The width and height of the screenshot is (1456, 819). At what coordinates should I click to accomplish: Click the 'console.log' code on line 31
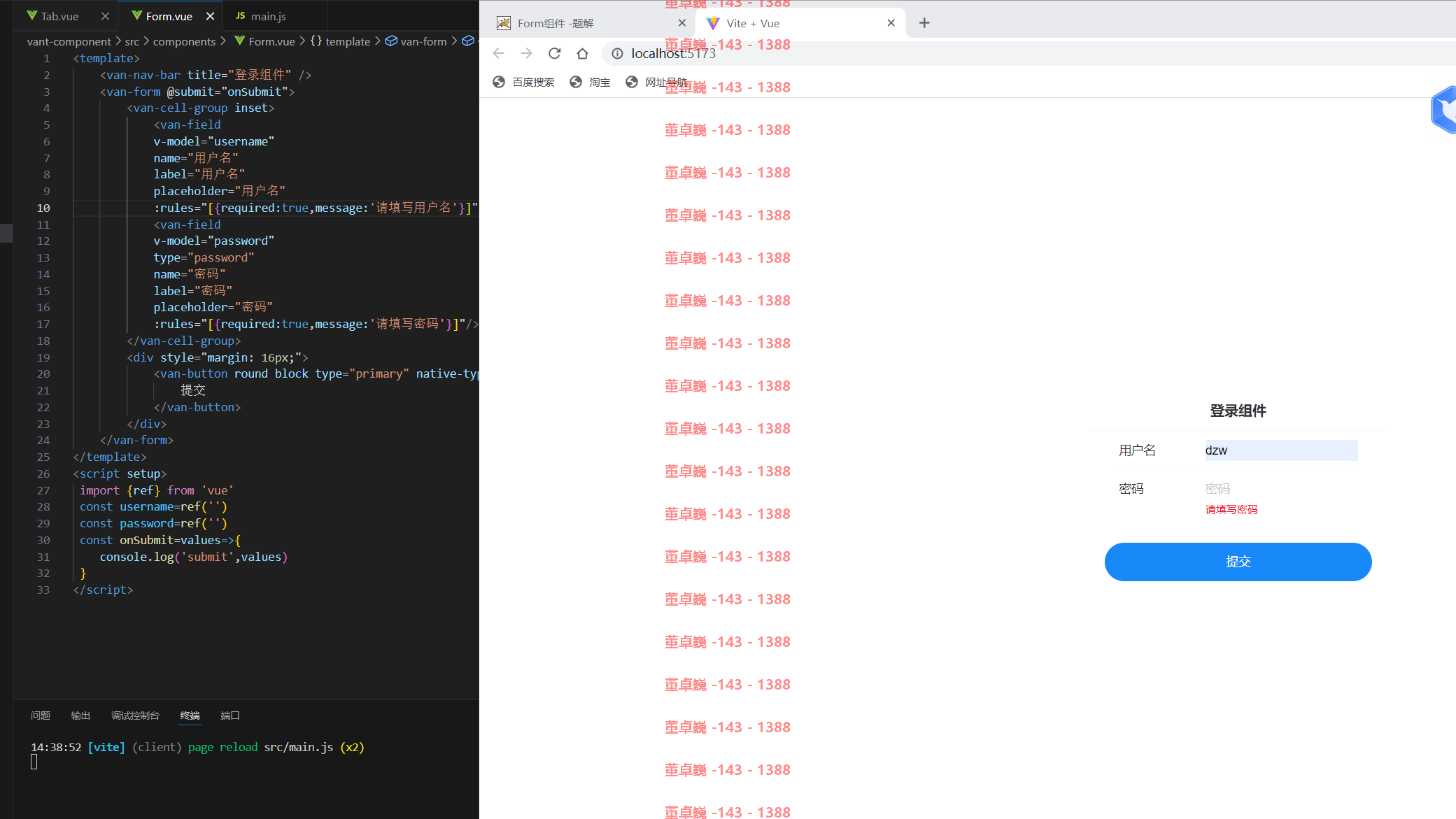coord(136,557)
